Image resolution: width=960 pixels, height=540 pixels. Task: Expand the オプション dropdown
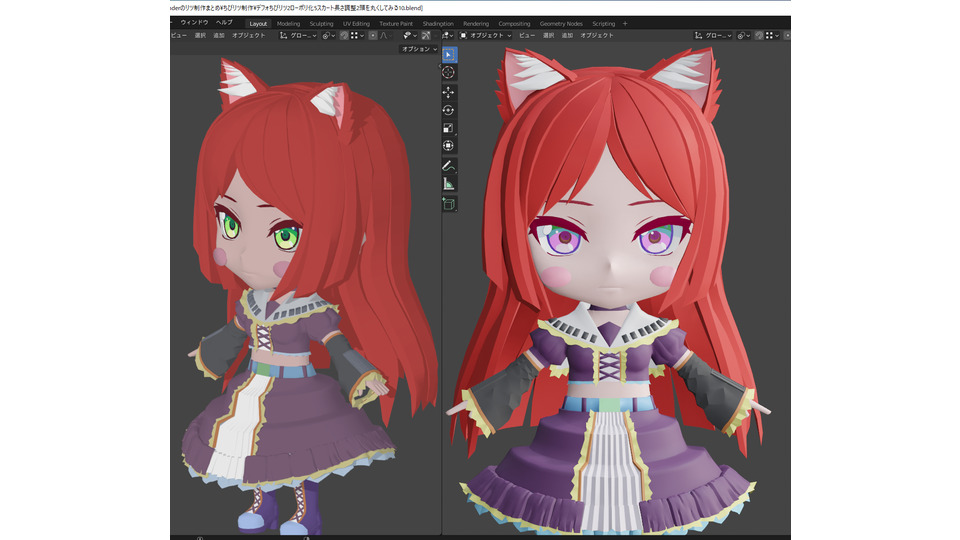[419, 49]
